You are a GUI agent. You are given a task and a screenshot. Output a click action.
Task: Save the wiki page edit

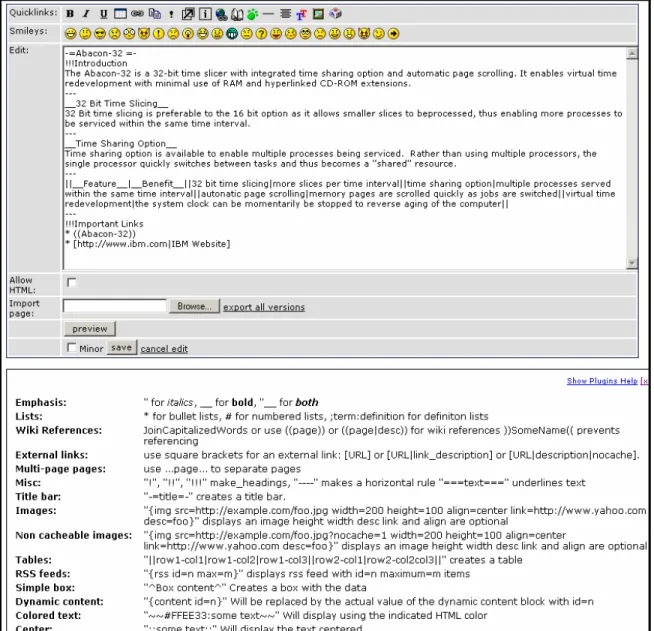click(121, 347)
